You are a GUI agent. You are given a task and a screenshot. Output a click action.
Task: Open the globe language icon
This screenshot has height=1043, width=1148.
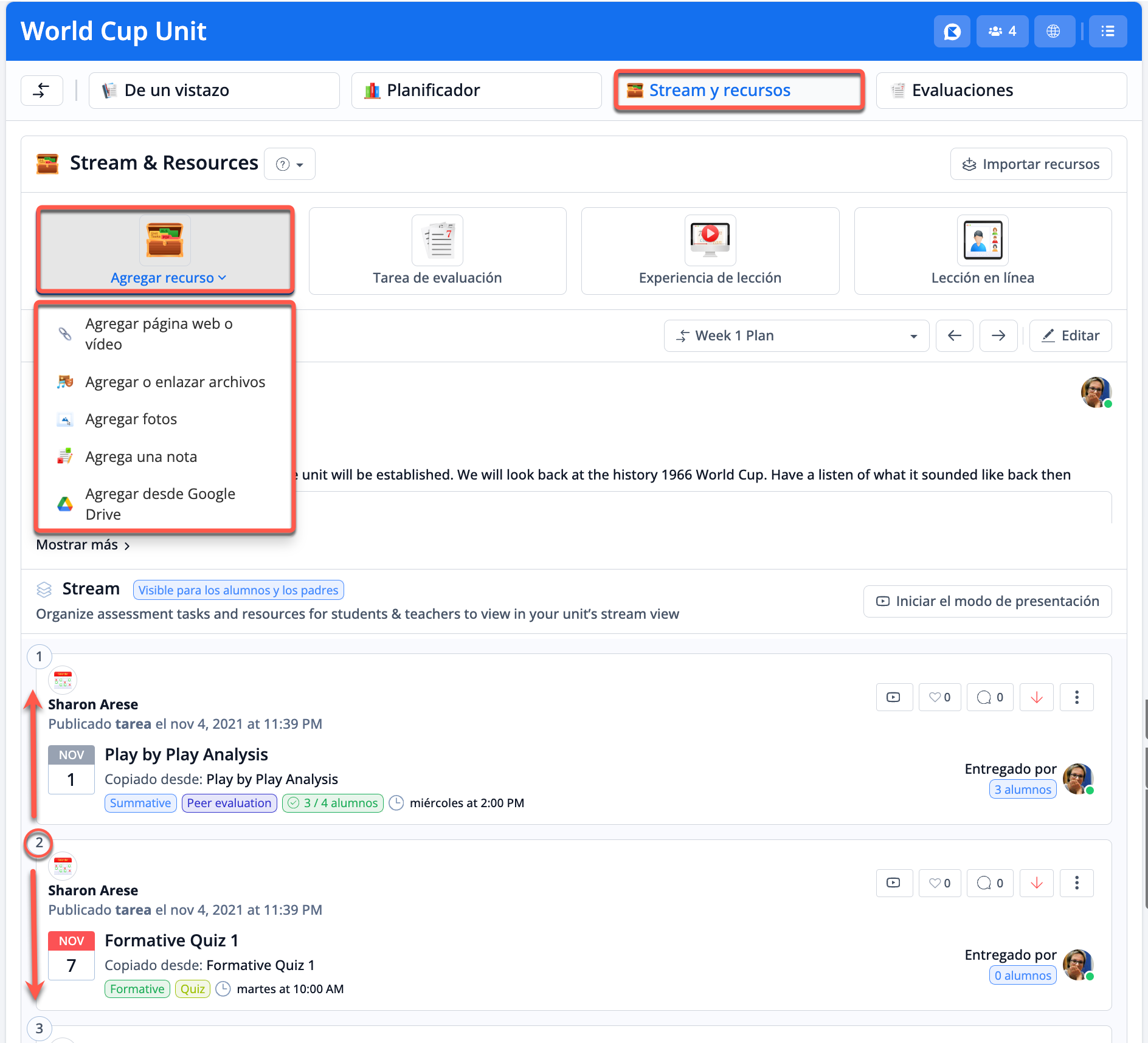tap(1053, 31)
